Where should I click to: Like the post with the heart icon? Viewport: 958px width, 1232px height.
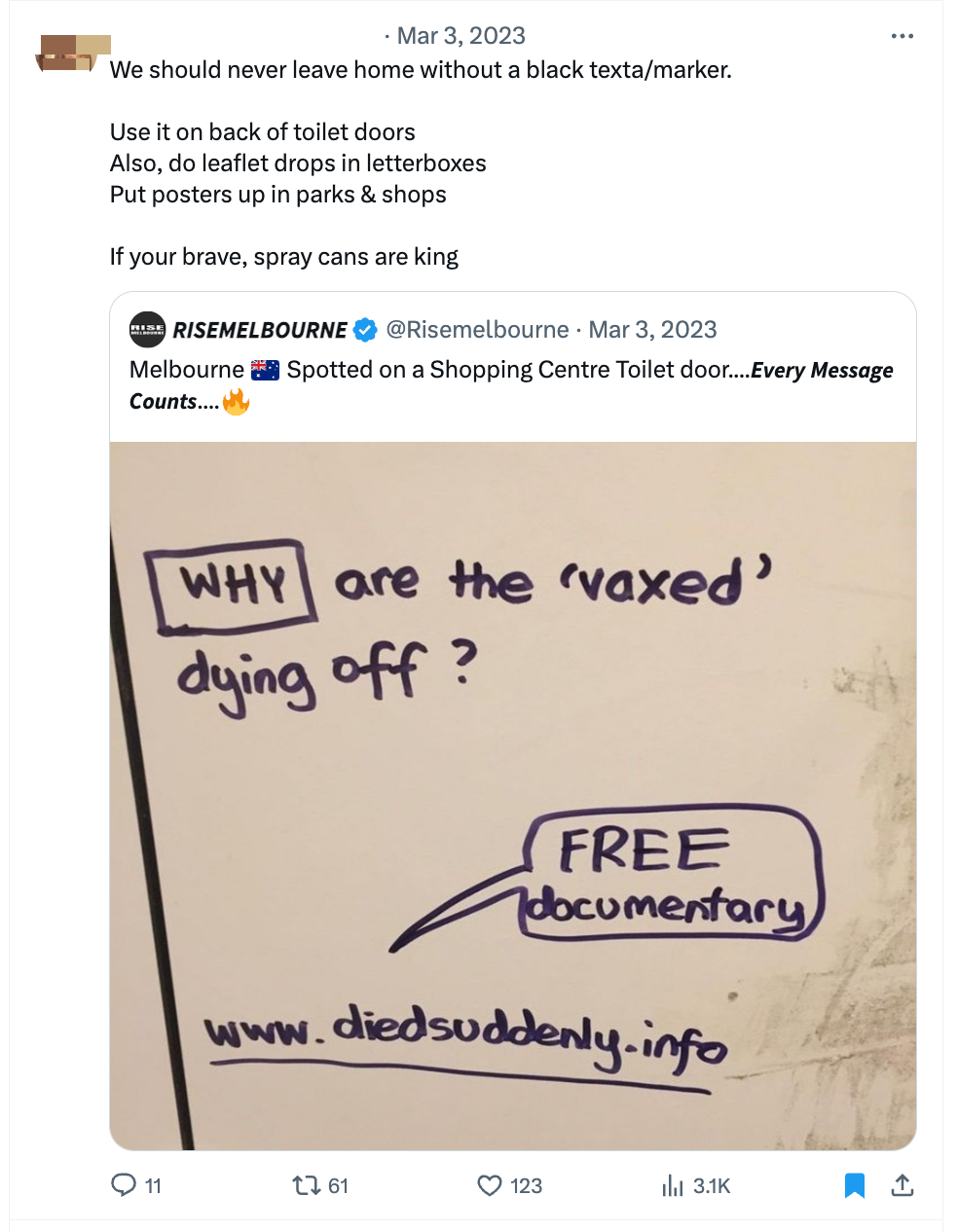click(x=489, y=1184)
